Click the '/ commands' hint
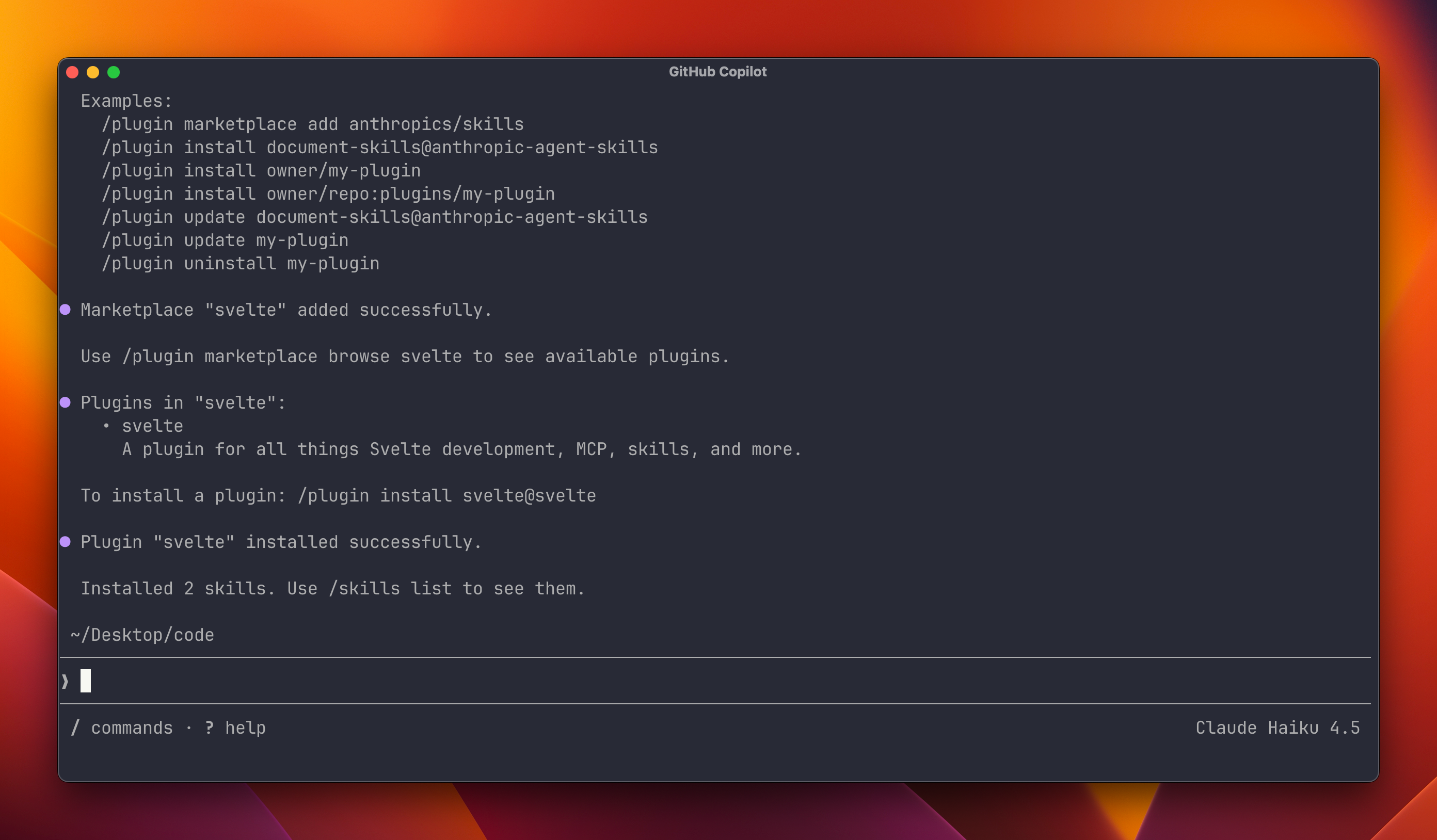 click(x=121, y=728)
